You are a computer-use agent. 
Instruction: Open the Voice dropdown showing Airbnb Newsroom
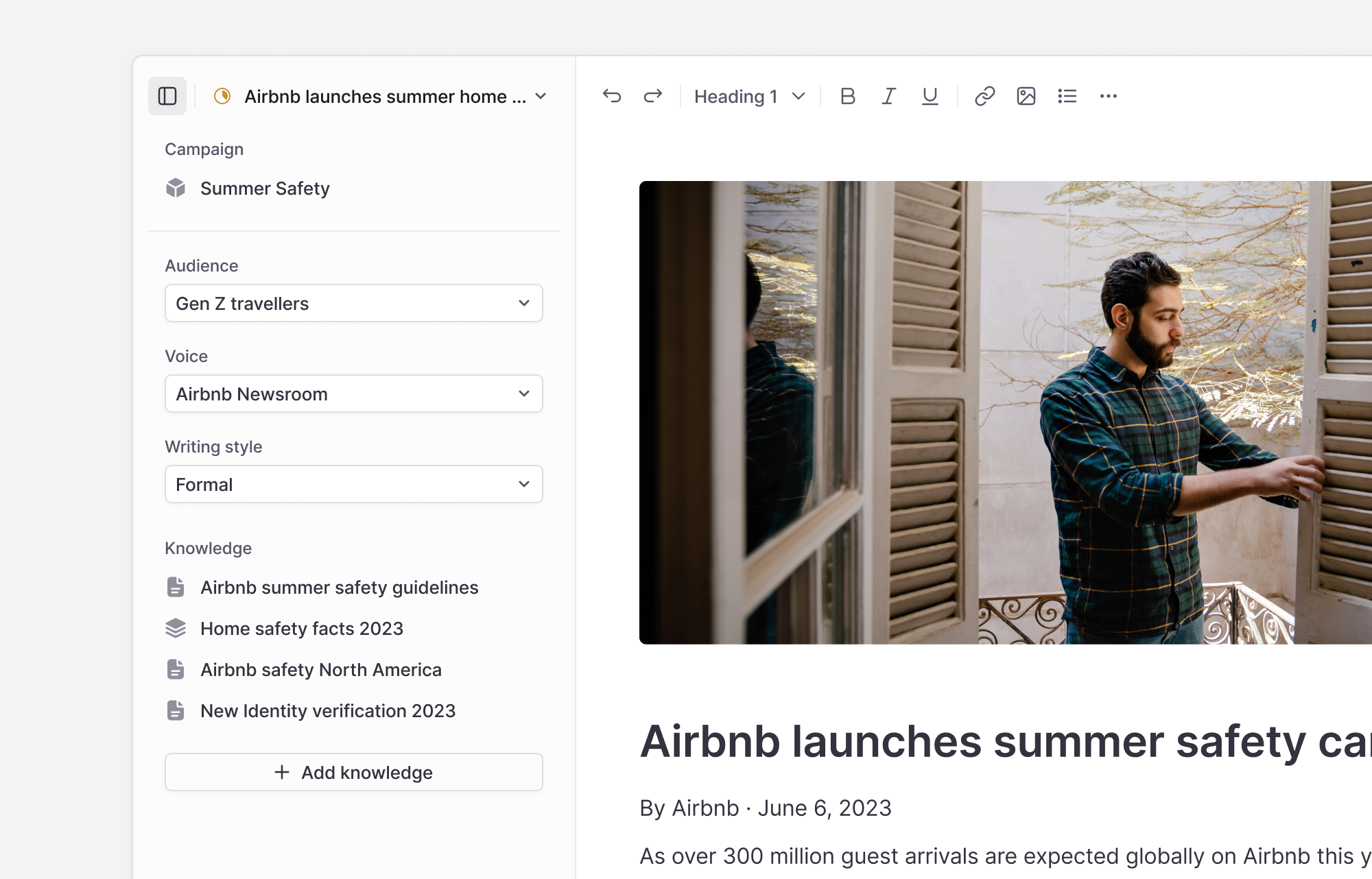354,394
